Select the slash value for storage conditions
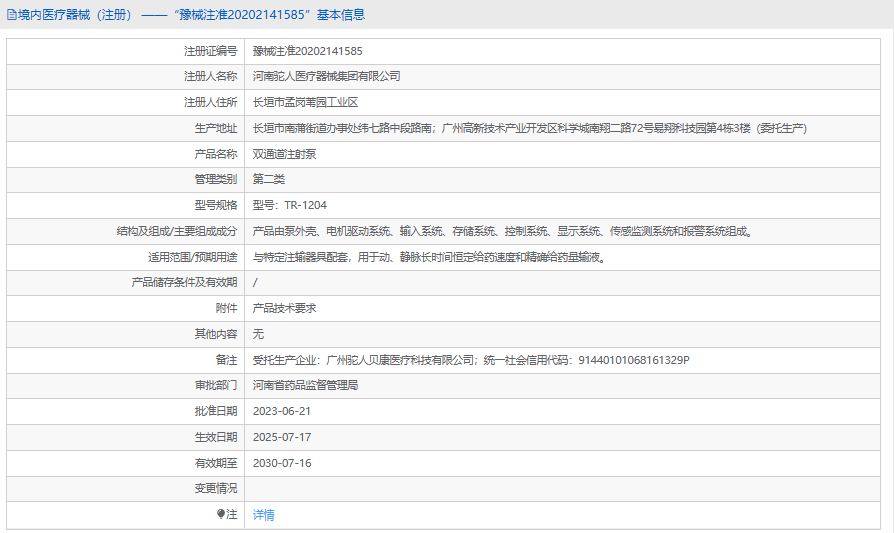 coord(255,283)
